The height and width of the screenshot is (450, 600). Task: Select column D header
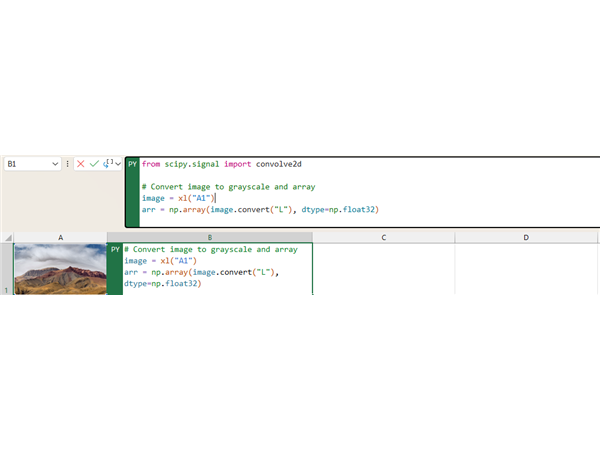[x=526, y=237]
